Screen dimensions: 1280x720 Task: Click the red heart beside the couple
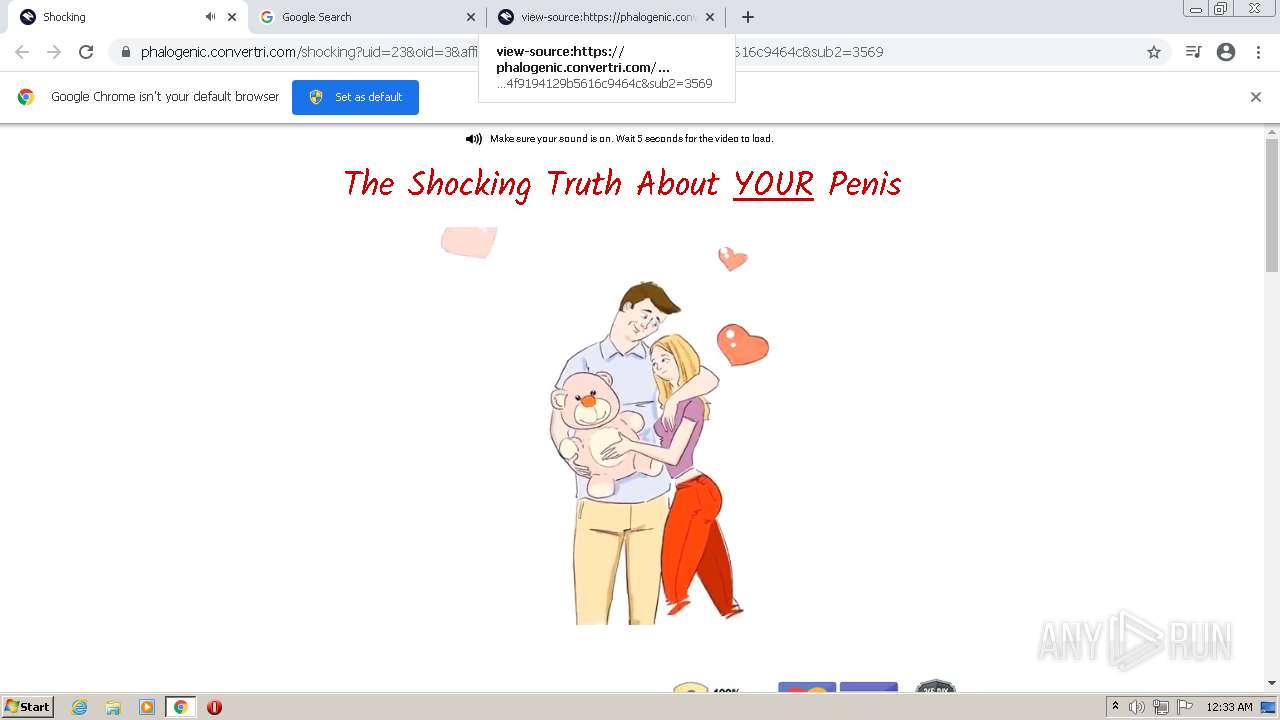click(742, 345)
